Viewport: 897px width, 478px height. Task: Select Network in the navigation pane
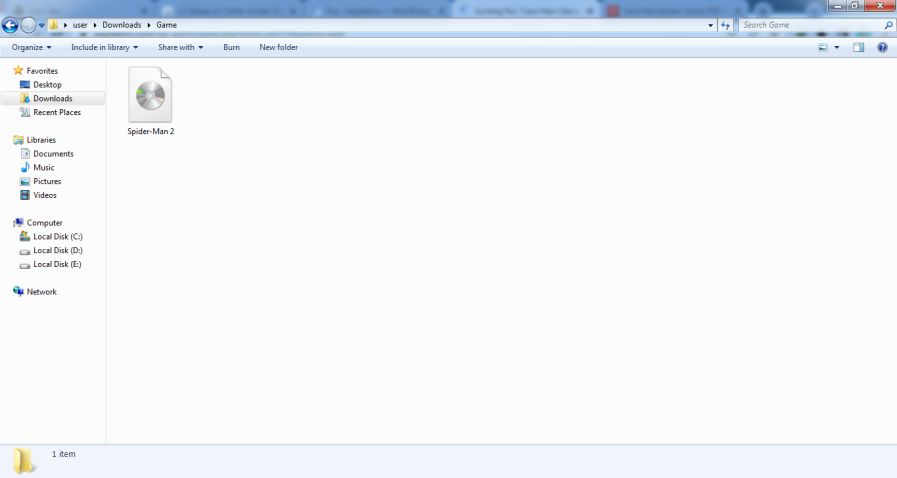[42, 292]
